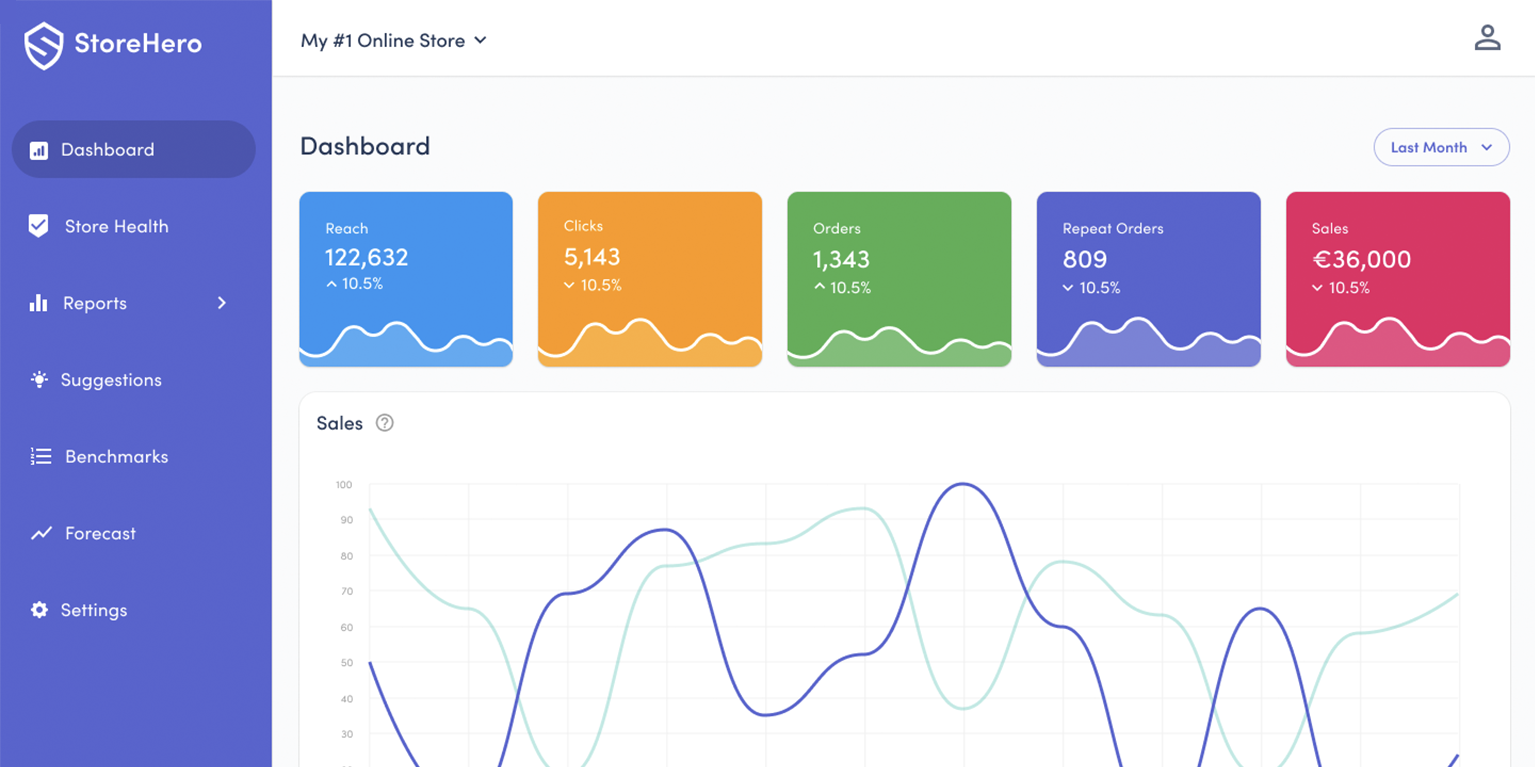1536x767 pixels.
Task: Go to Dashboard in the sidebar
Action: tap(134, 150)
